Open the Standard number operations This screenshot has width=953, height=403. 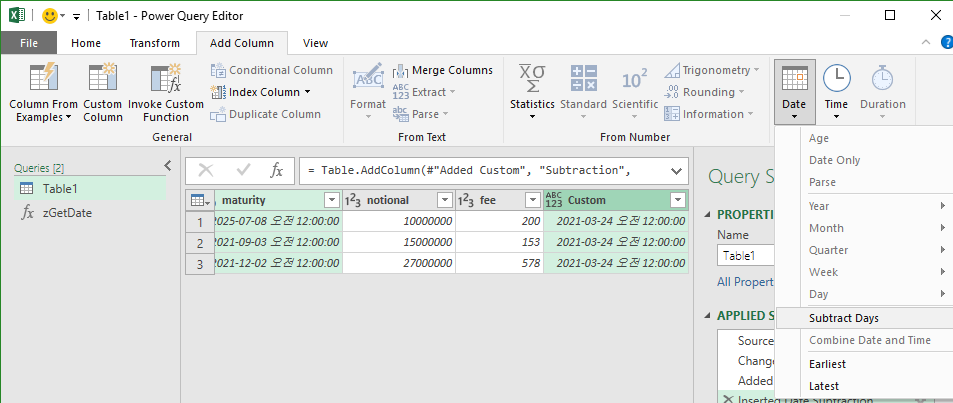point(583,91)
